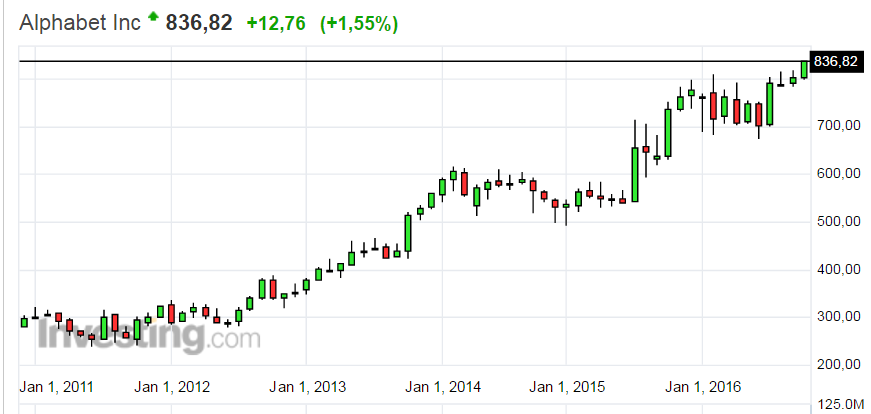The image size is (871, 414).
Task: Click the +12,76 price change value
Action: click(276, 24)
